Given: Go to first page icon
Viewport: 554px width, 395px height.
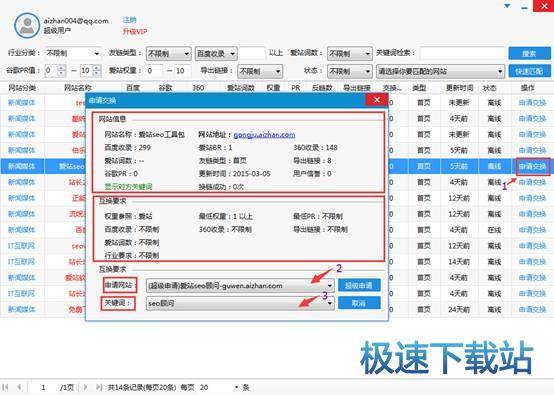Looking at the screenshot, I should tap(5, 387).
